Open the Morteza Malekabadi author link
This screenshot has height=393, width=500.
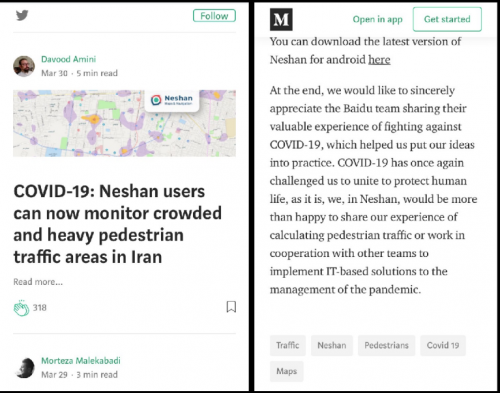pos(81,361)
